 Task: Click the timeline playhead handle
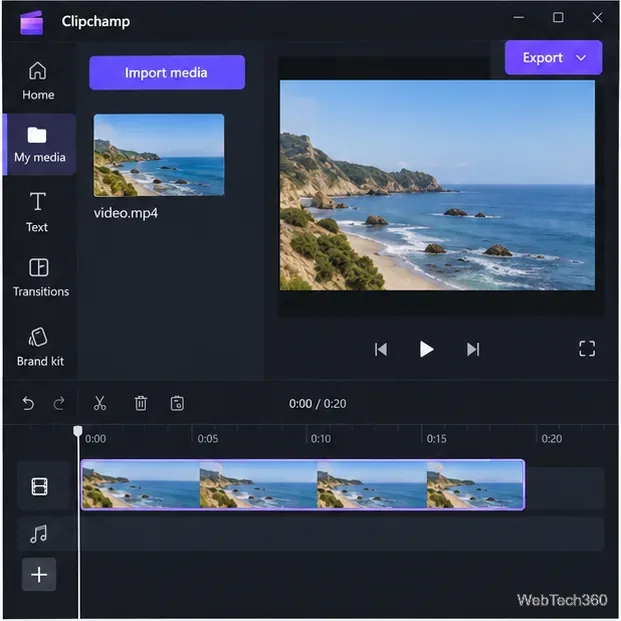coord(78,431)
